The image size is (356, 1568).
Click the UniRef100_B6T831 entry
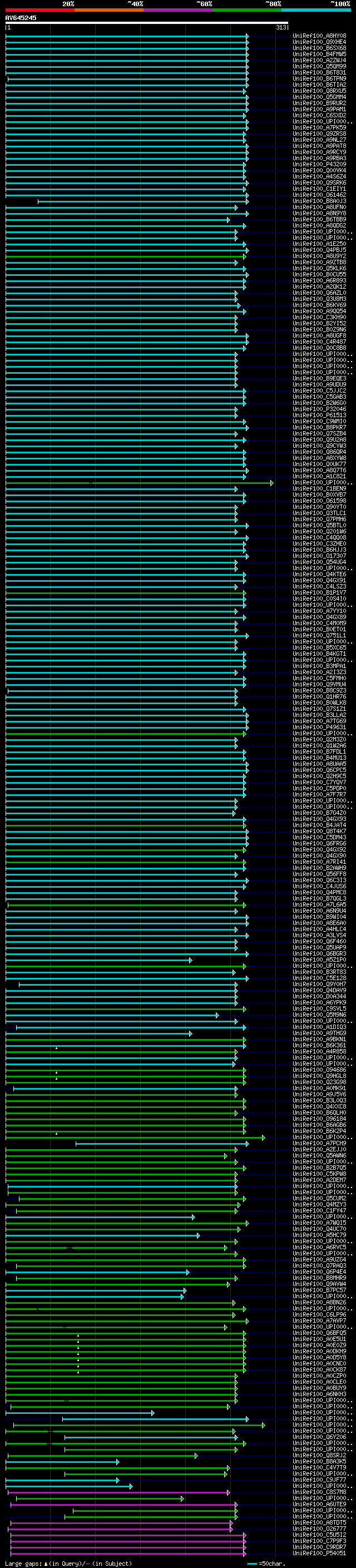pos(319,72)
